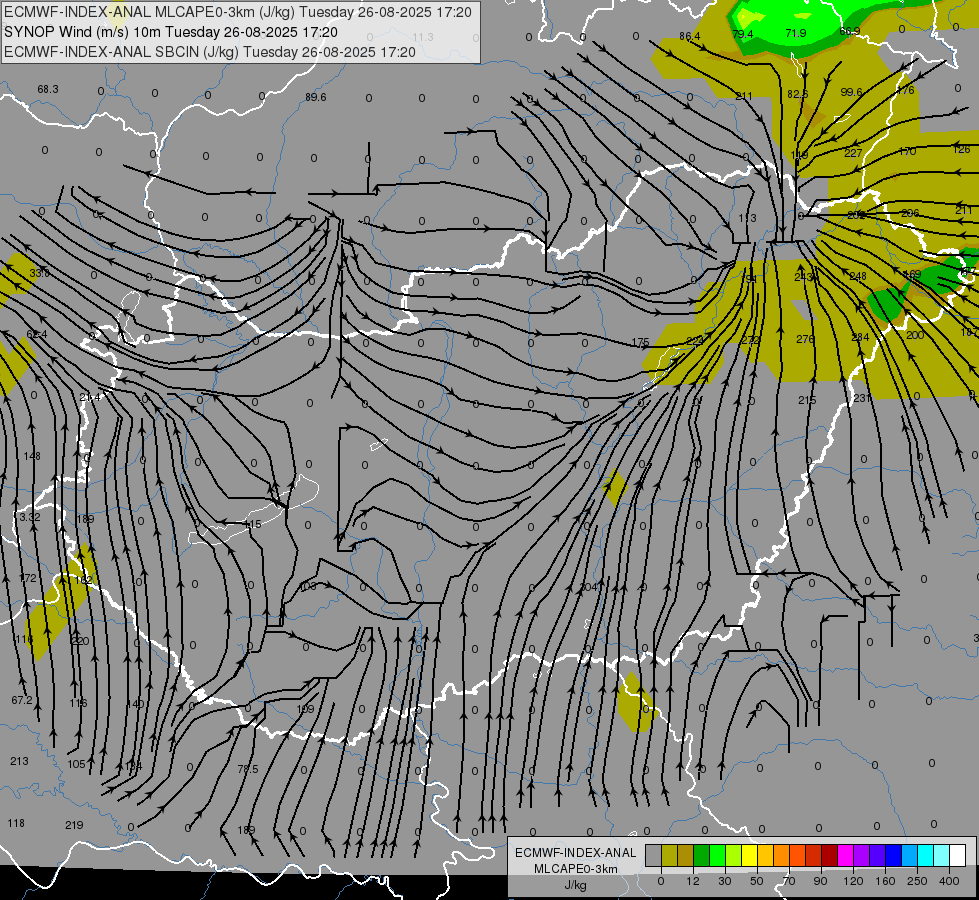The height and width of the screenshot is (900, 979).
Task: Pick the pale cyan swatch left of 400
Action: [942, 855]
